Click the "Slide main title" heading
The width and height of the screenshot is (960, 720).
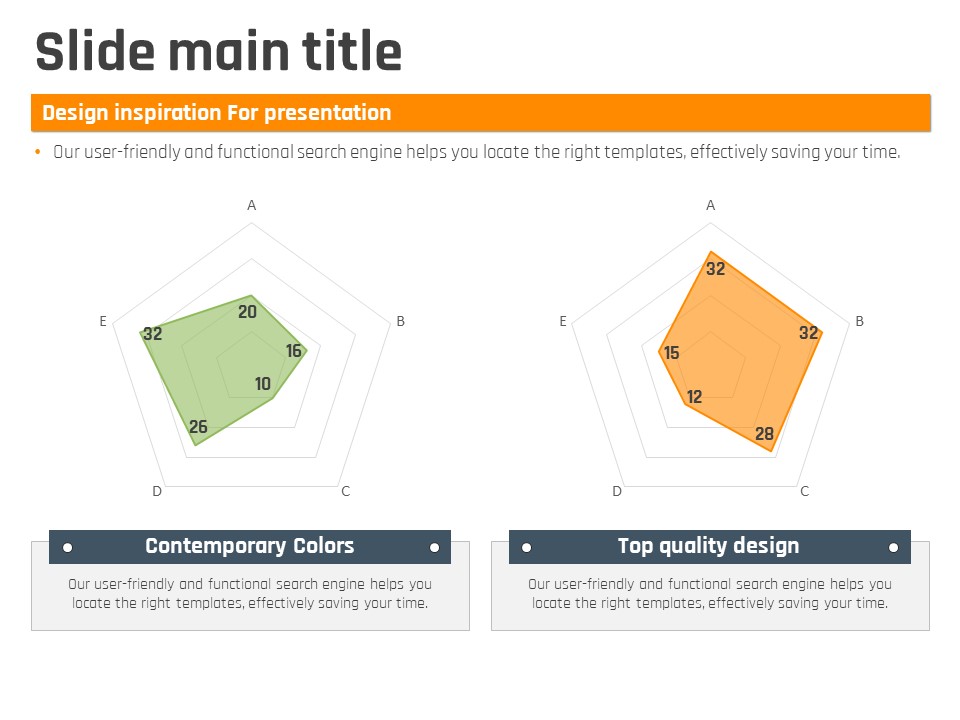pyautogui.click(x=218, y=52)
